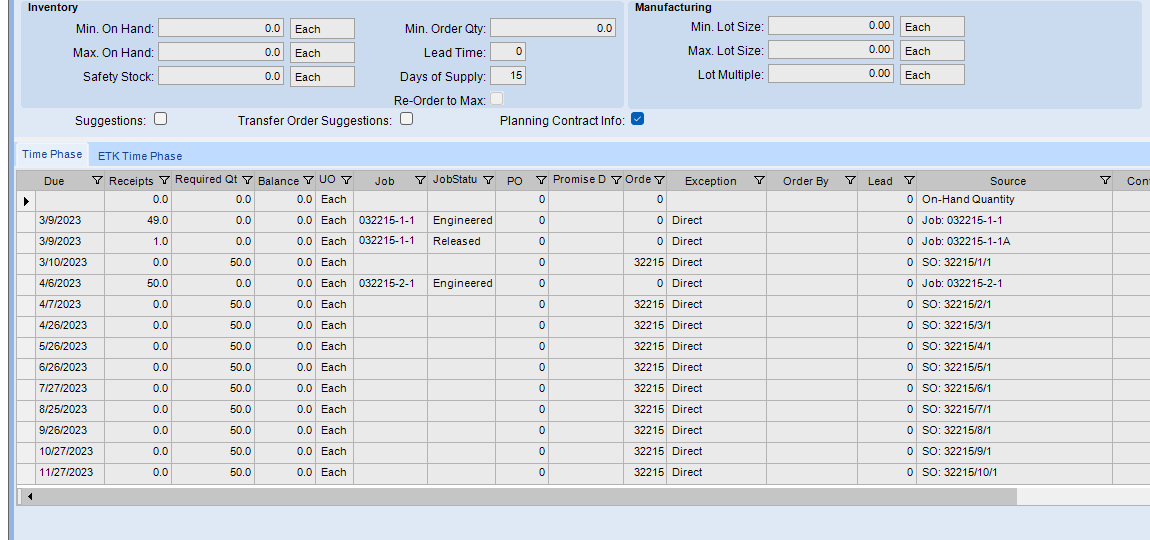
Task: Select the On-Hand Quantity source cell
Action: coord(1014,200)
